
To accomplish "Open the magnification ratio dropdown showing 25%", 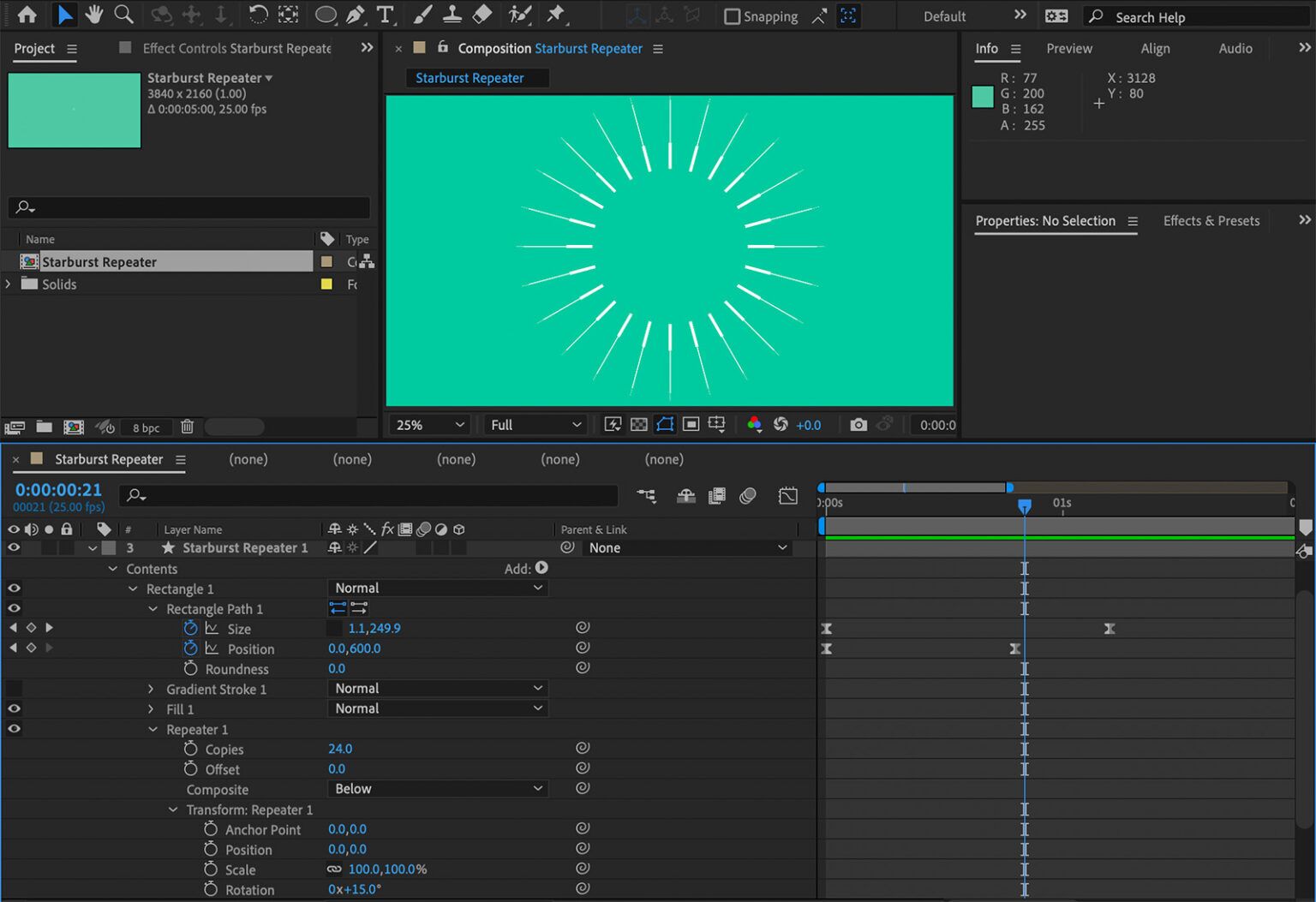I will 428,424.
